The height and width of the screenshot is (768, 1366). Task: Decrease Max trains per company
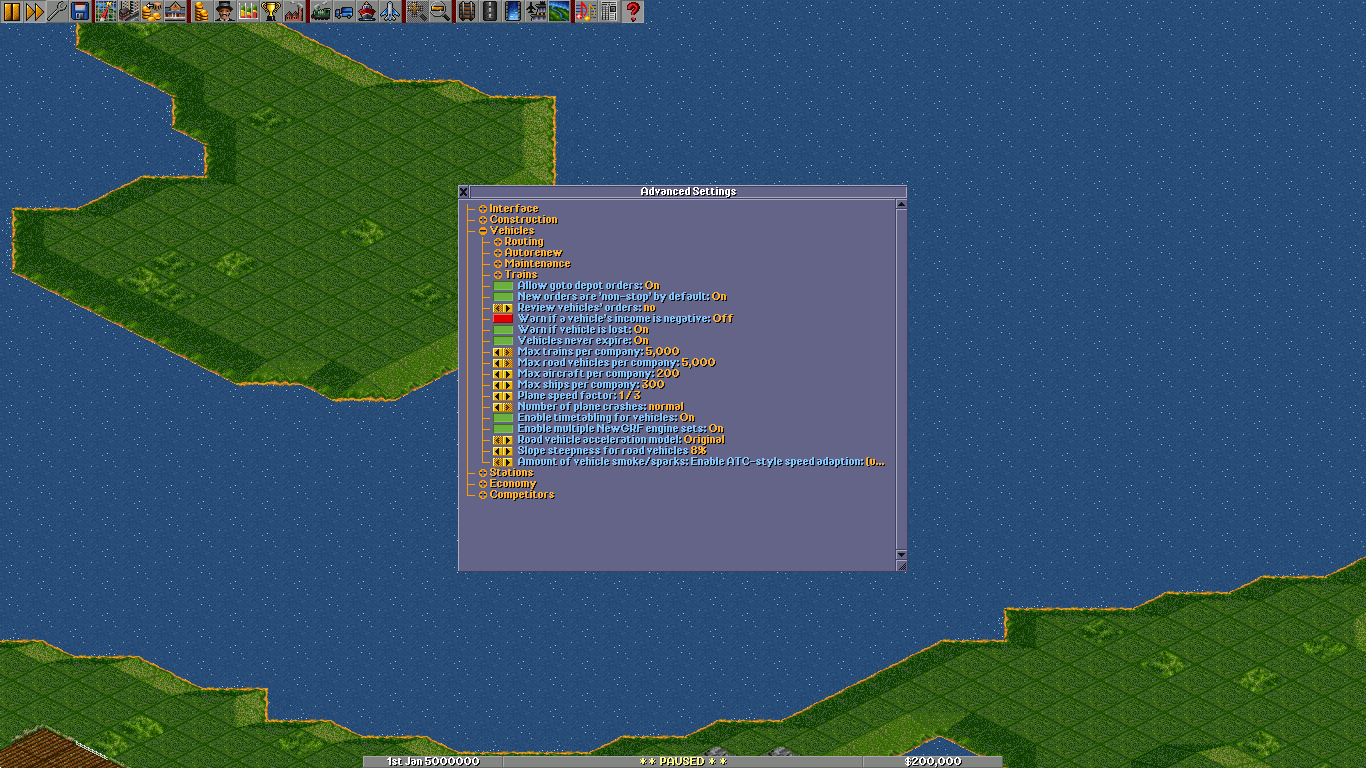coord(498,352)
